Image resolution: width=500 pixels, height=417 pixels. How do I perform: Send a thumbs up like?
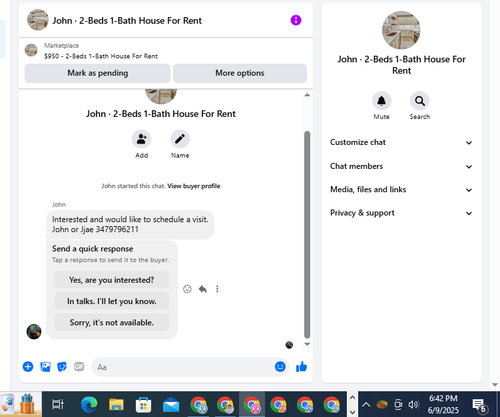pyautogui.click(x=301, y=367)
